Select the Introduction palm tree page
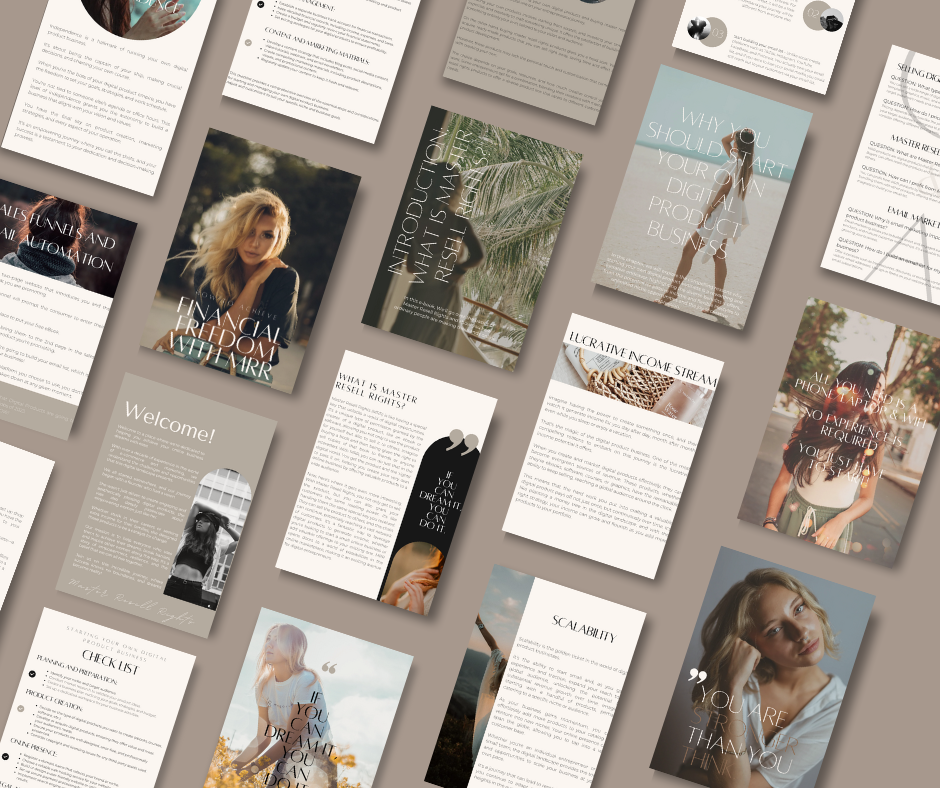940x788 pixels. [470, 240]
